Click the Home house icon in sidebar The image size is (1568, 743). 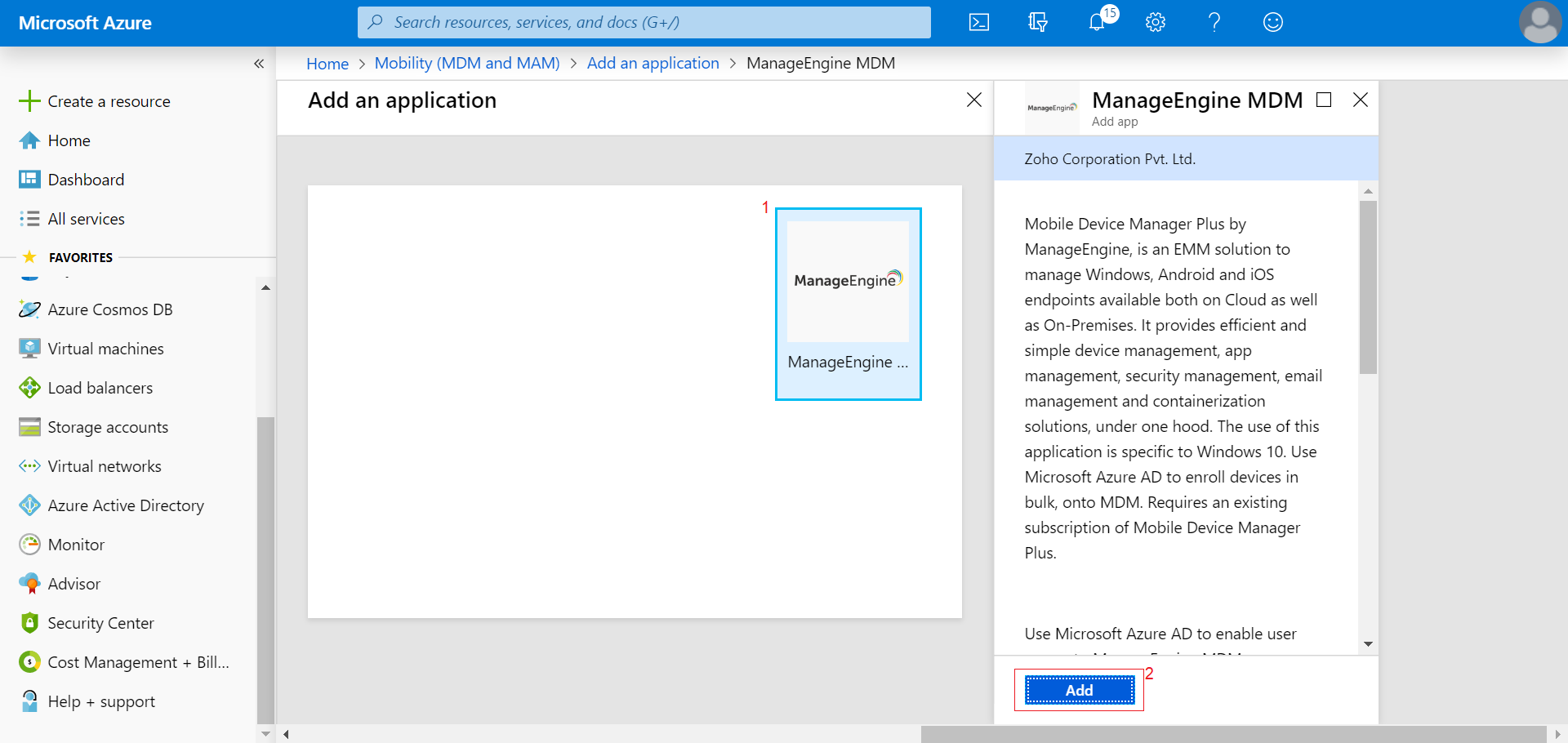[29, 140]
